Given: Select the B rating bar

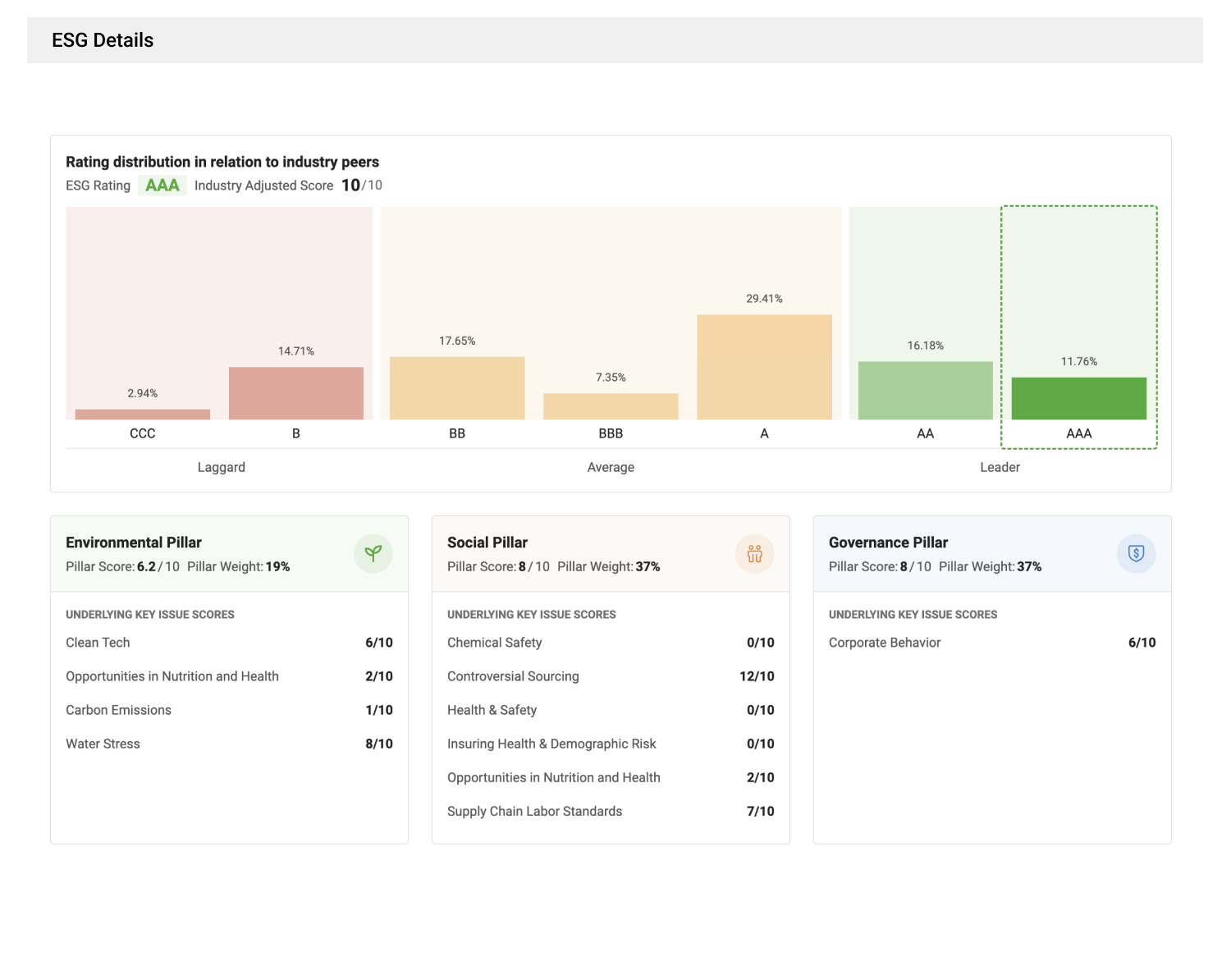Looking at the screenshot, I should [x=296, y=393].
